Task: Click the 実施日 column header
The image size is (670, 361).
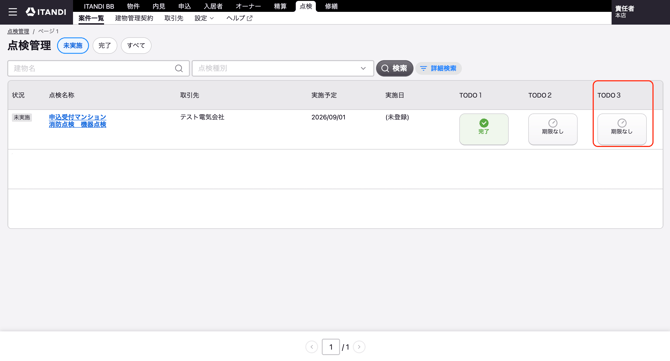Action: click(395, 95)
